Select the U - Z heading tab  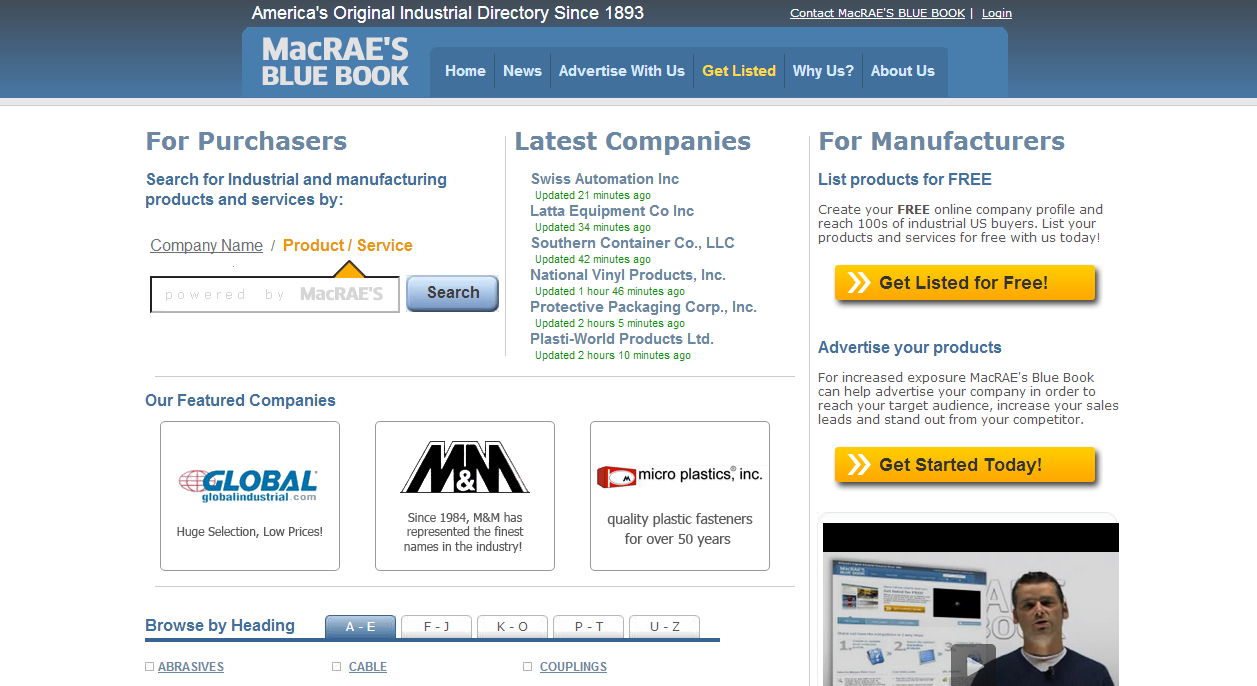tap(665, 627)
